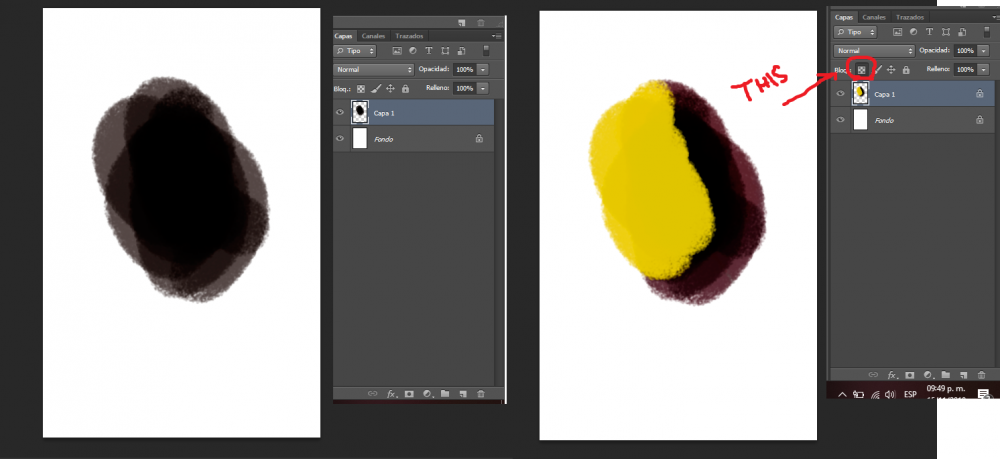Viewport: 1000px width, 459px height.
Task: Click smart object filter in left panel
Action: pyautogui.click(x=460, y=50)
